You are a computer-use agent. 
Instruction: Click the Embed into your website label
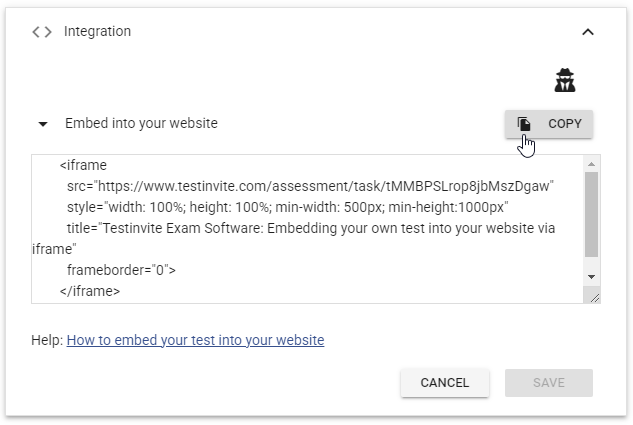click(x=141, y=123)
